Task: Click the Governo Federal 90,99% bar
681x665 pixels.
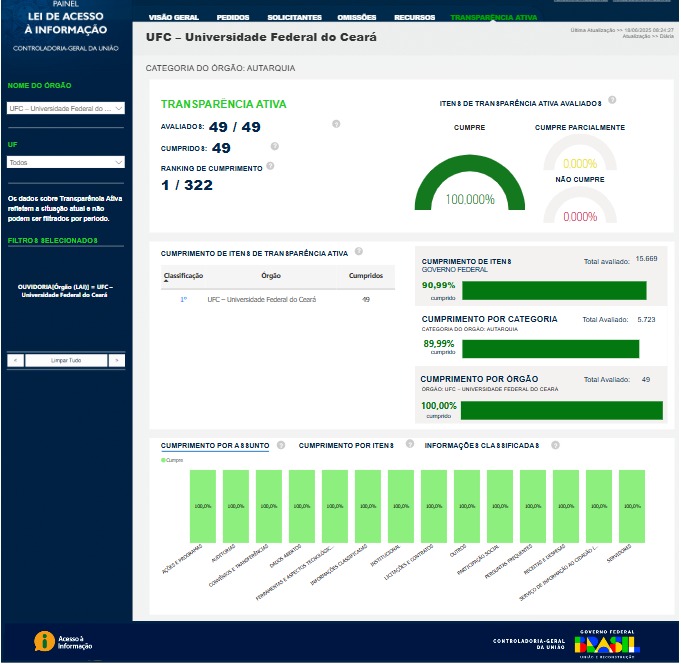Action: 554,291
